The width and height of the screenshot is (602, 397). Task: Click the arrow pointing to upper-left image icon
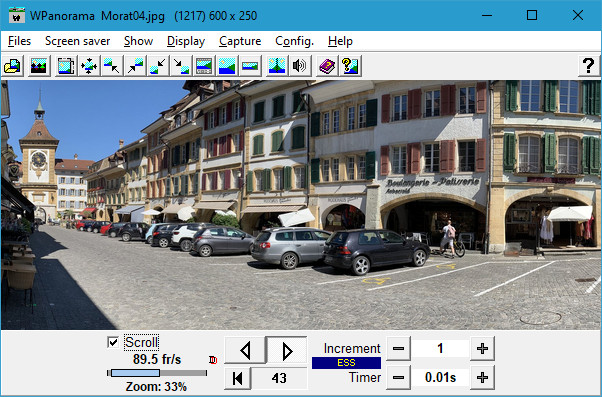112,66
